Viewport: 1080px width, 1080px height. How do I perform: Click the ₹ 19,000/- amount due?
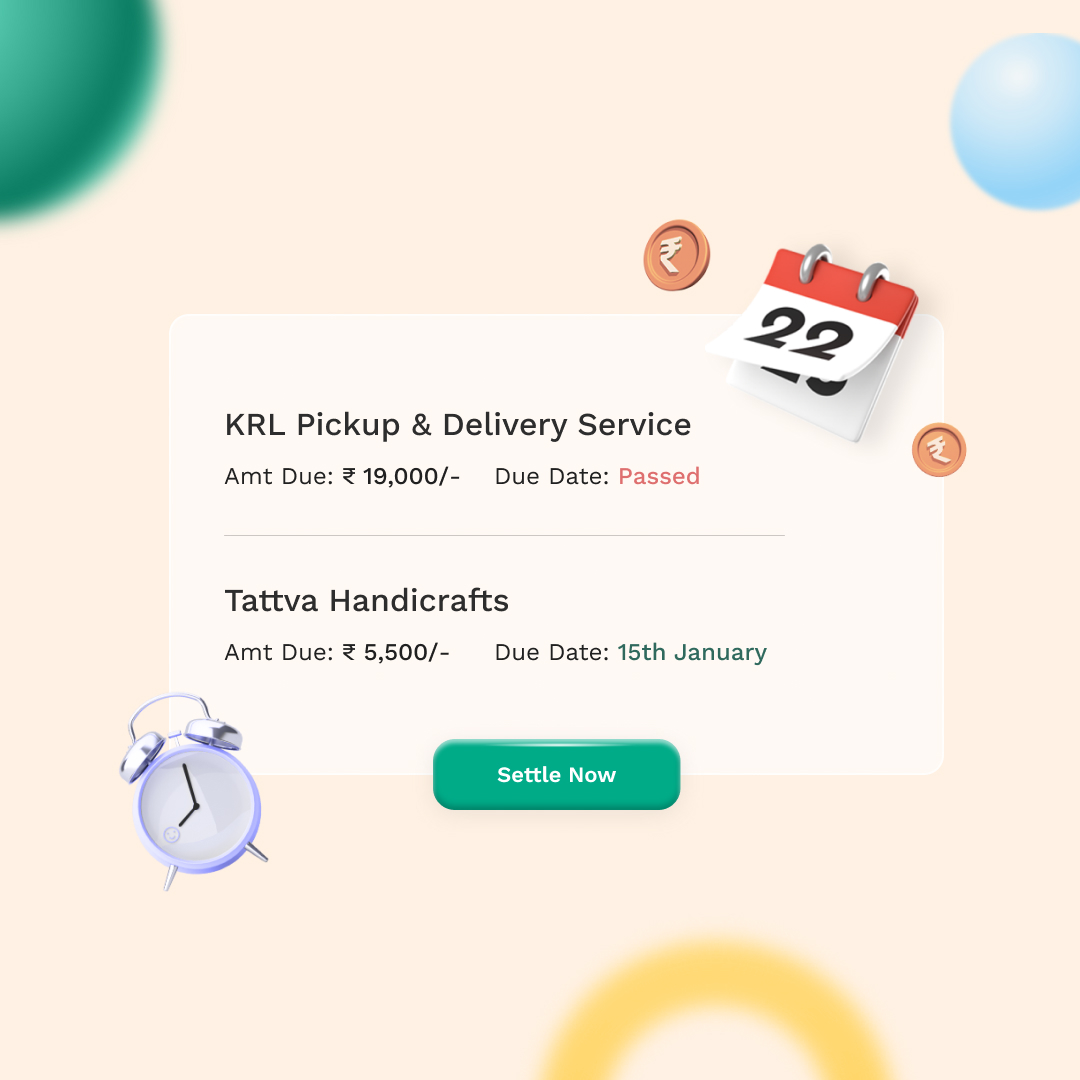(401, 476)
